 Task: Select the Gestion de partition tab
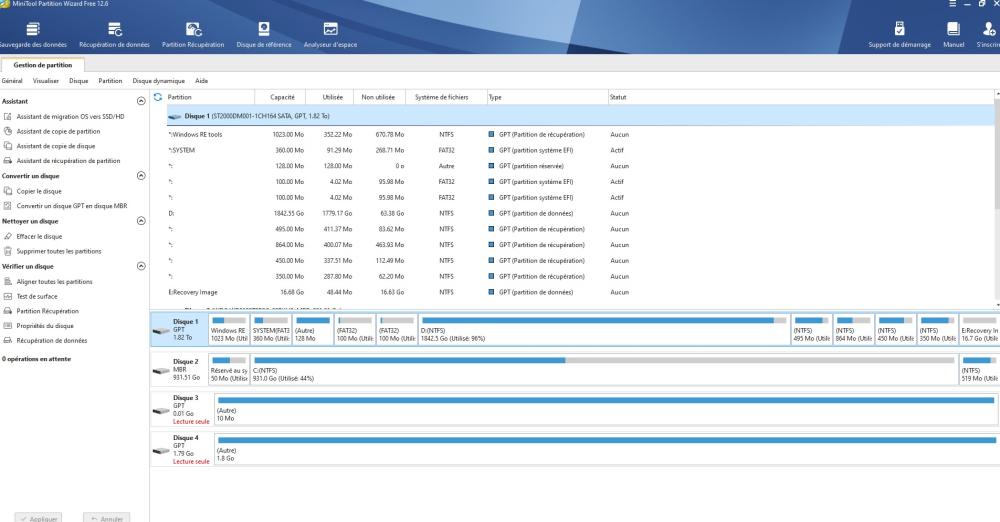click(42, 65)
